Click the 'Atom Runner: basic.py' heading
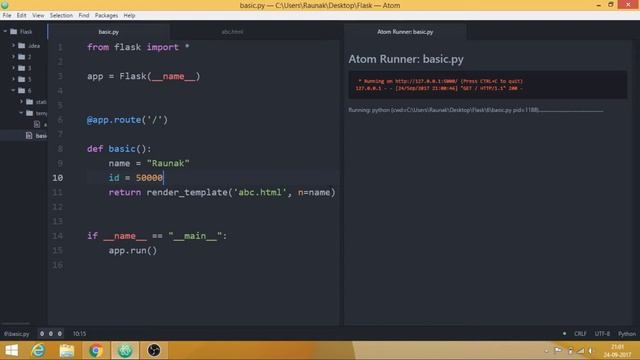 [x=406, y=59]
